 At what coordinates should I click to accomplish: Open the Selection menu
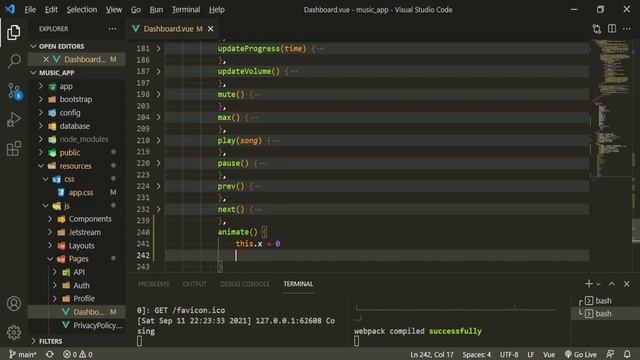pyautogui.click(x=82, y=9)
